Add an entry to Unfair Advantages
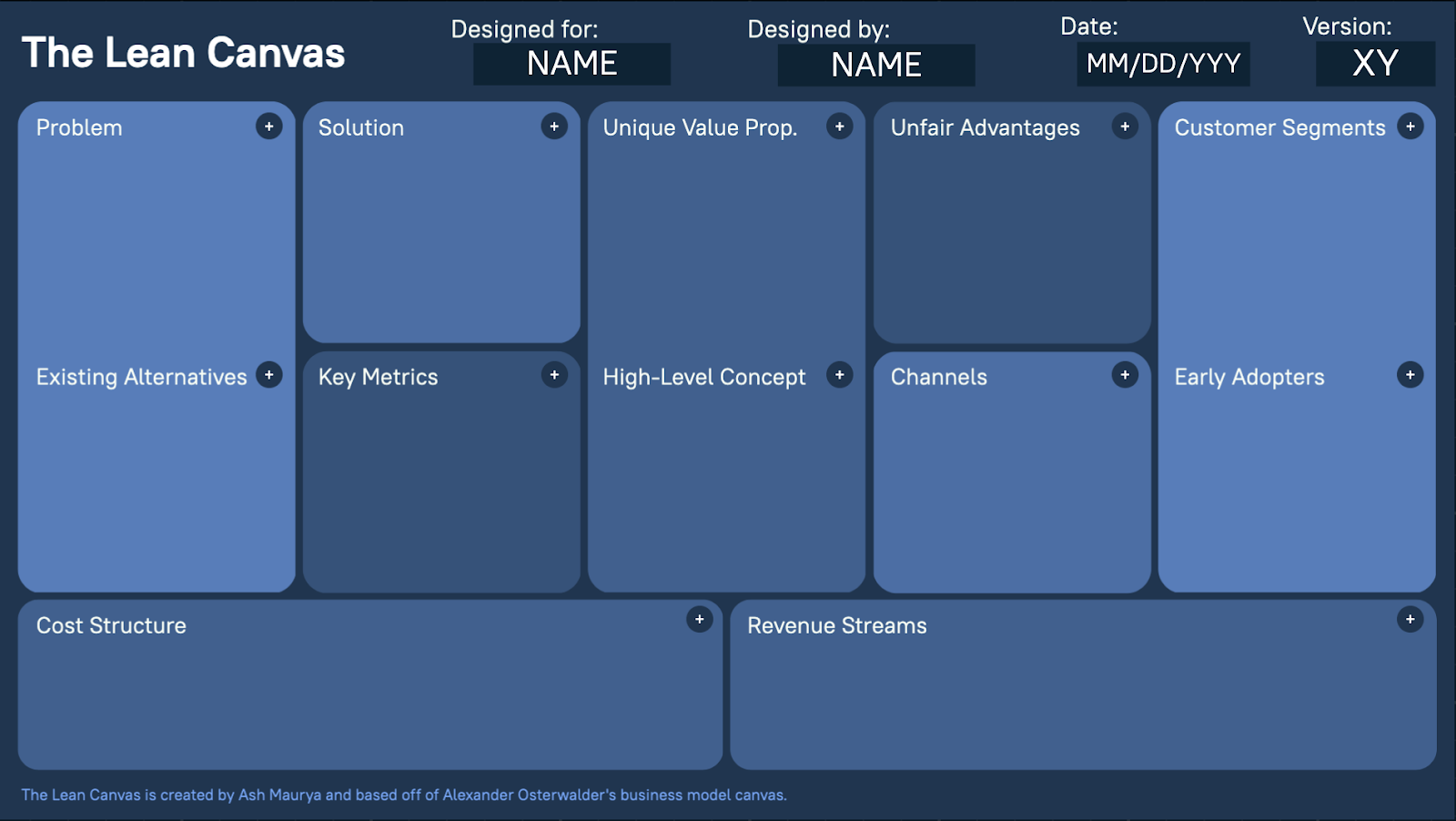The image size is (1456, 821). [1125, 127]
